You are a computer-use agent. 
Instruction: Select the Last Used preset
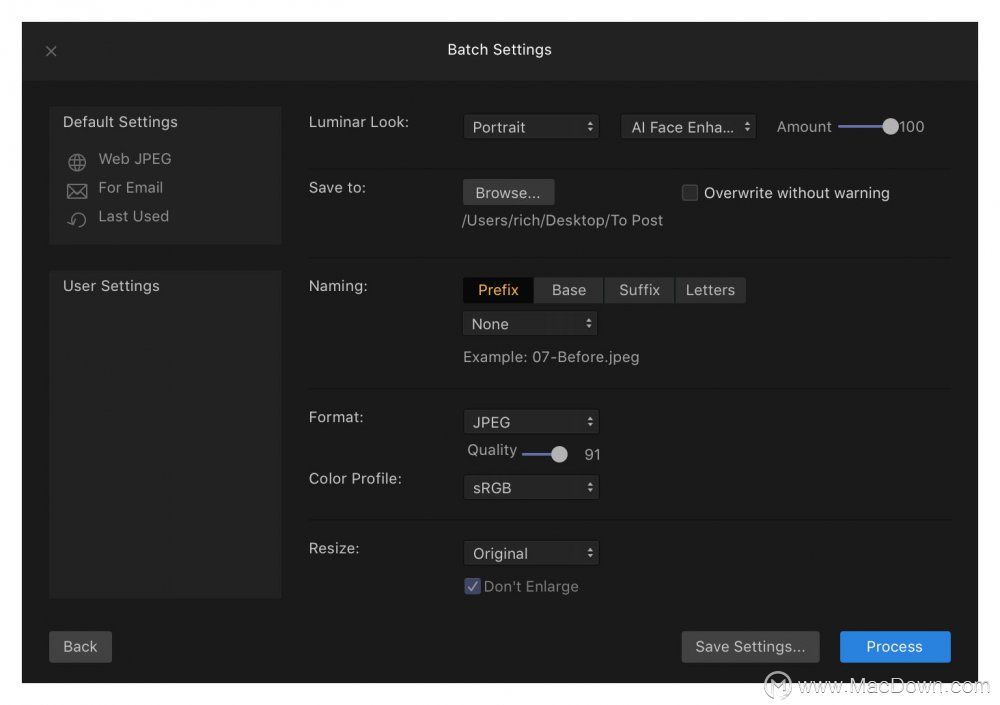(133, 216)
